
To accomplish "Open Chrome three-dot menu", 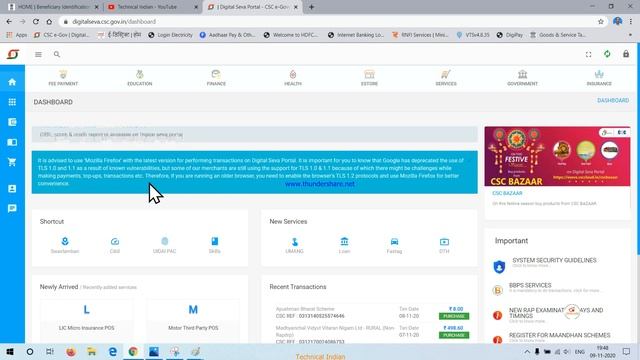I will point(631,22).
